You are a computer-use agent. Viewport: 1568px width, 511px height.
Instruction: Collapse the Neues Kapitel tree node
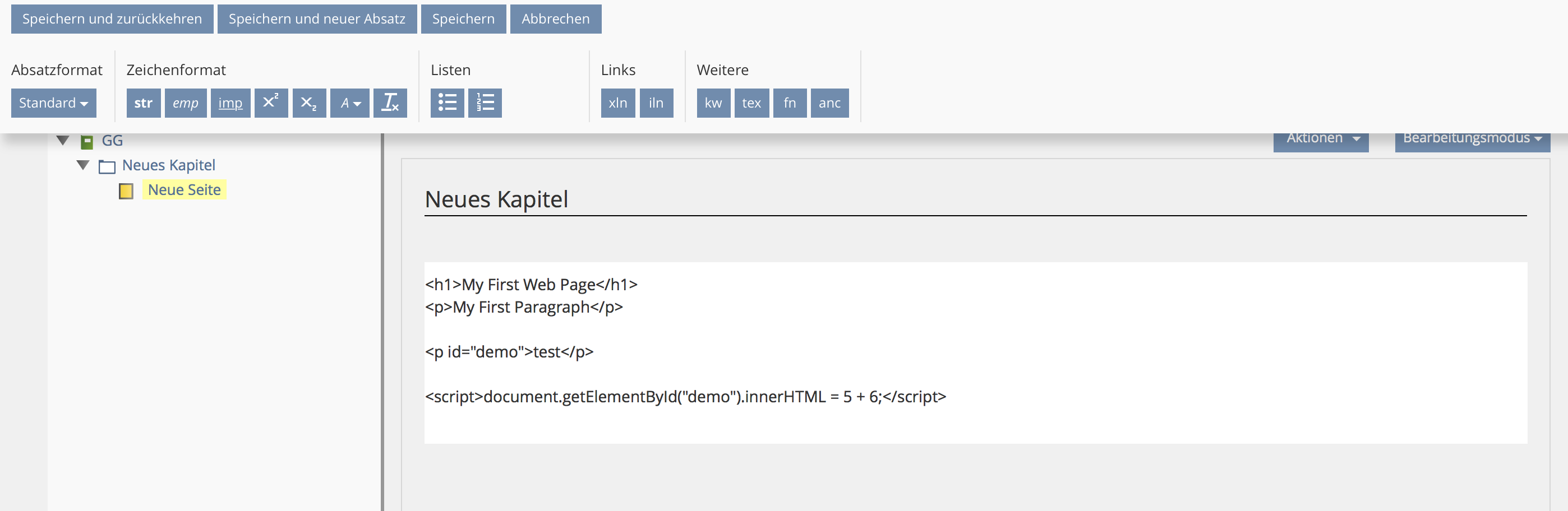[84, 165]
